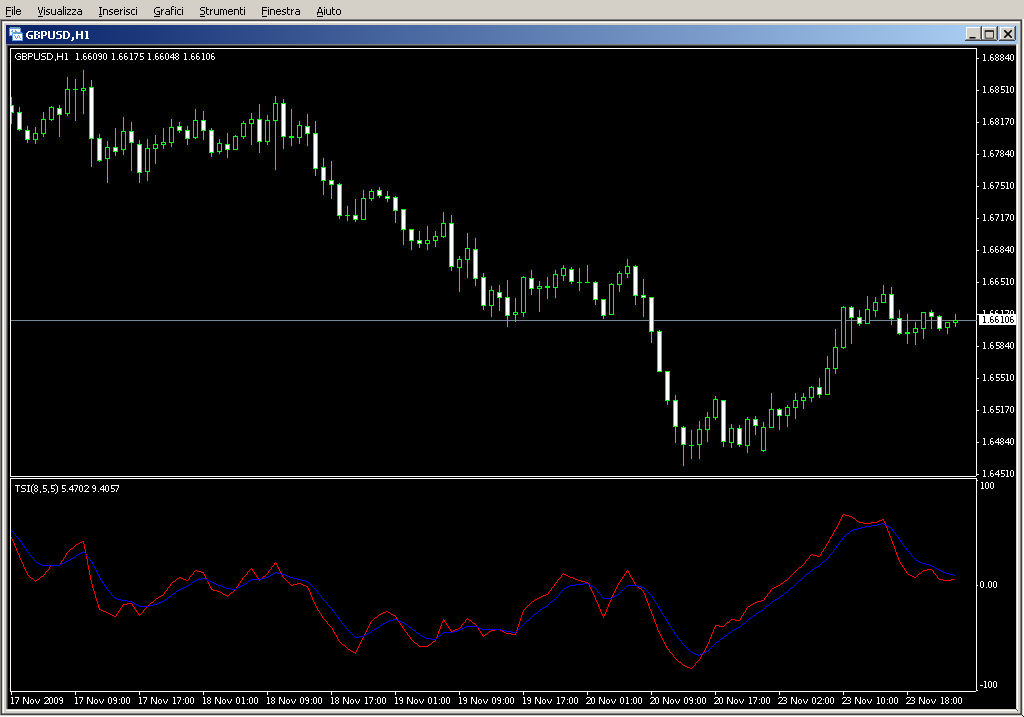Click the 17 Nov 2009 date label
1024x717 pixels.
click(38, 700)
